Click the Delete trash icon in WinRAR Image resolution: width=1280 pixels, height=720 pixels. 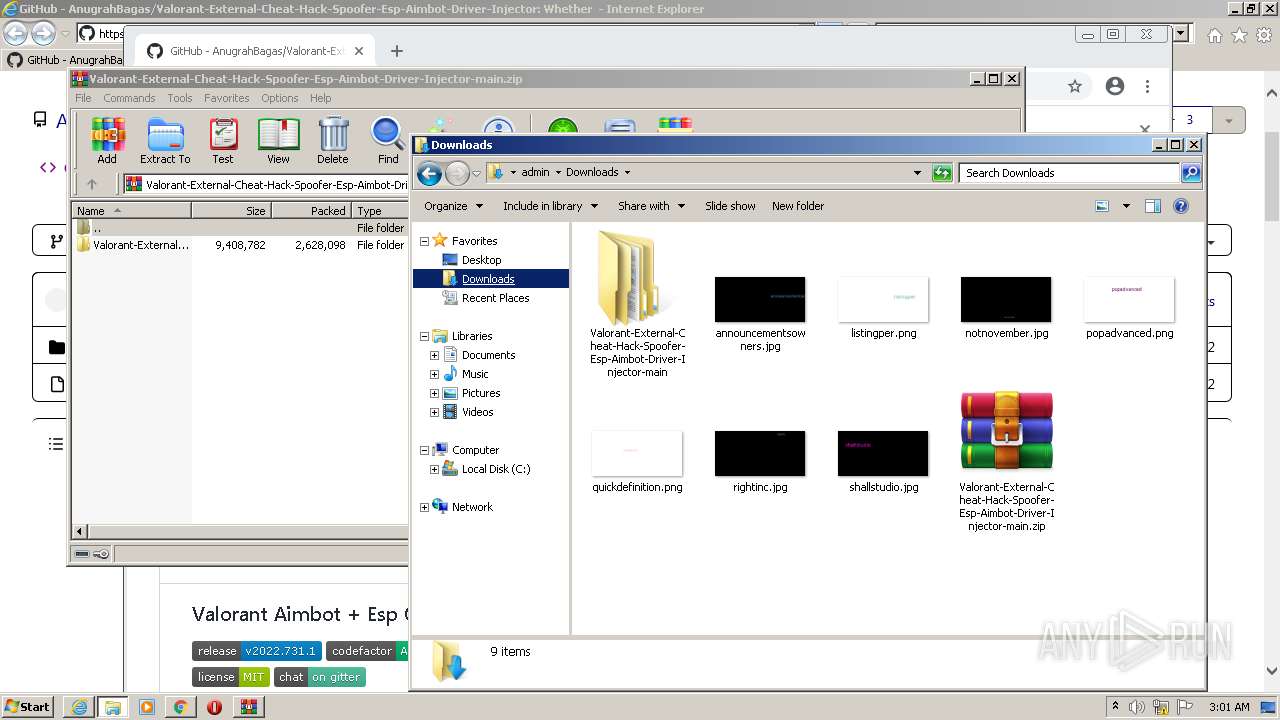(333, 141)
